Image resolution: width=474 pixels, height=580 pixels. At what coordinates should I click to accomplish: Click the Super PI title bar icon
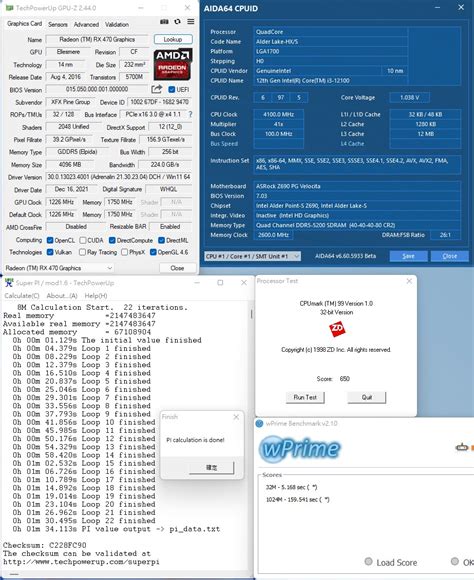(9, 283)
